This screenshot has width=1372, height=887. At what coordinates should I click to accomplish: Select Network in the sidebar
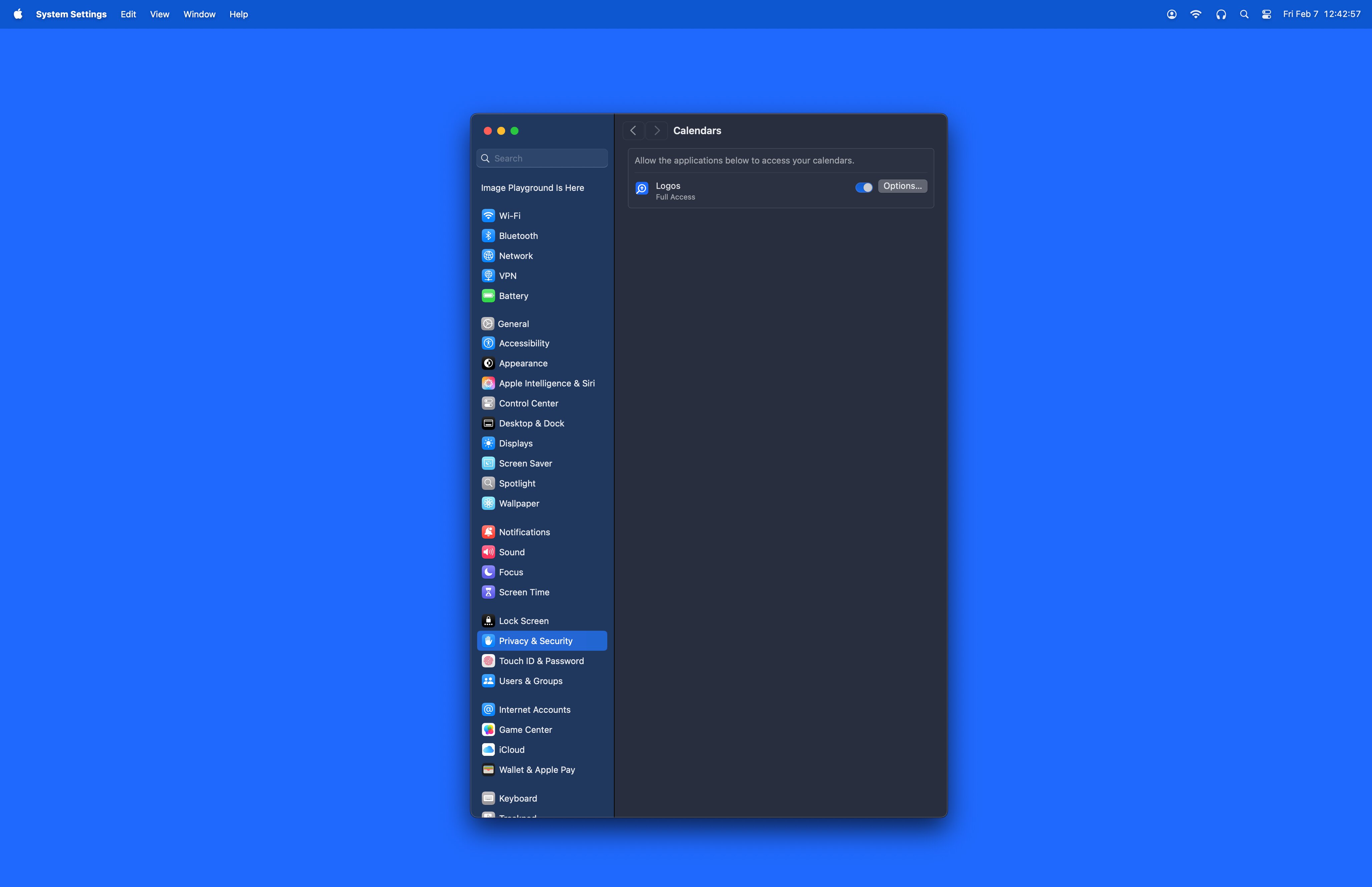[542, 256]
